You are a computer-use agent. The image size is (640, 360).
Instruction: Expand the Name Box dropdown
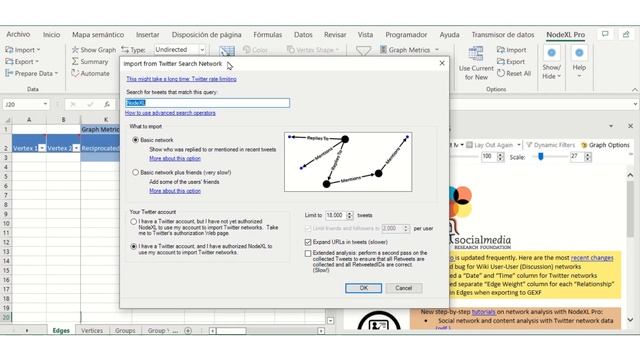[45, 104]
